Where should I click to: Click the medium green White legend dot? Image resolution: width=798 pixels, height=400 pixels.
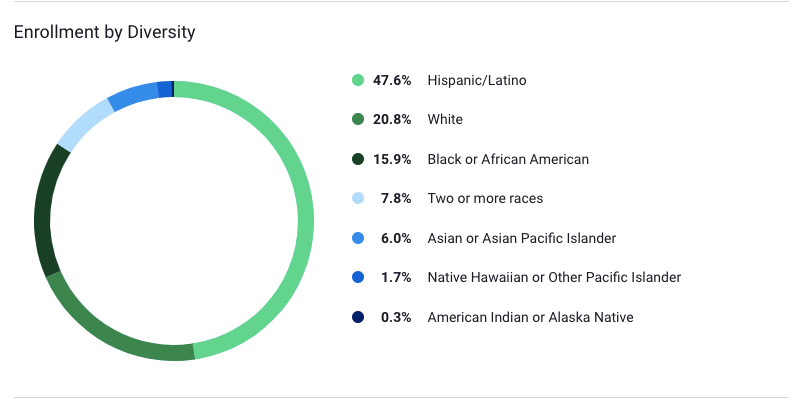(x=358, y=119)
